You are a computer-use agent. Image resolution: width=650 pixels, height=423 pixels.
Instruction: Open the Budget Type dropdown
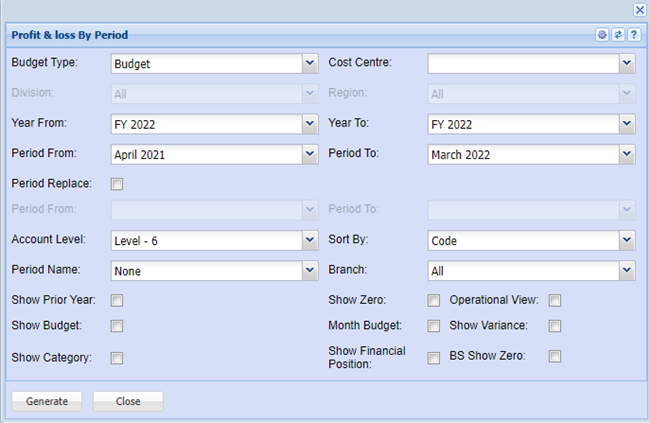(309, 64)
